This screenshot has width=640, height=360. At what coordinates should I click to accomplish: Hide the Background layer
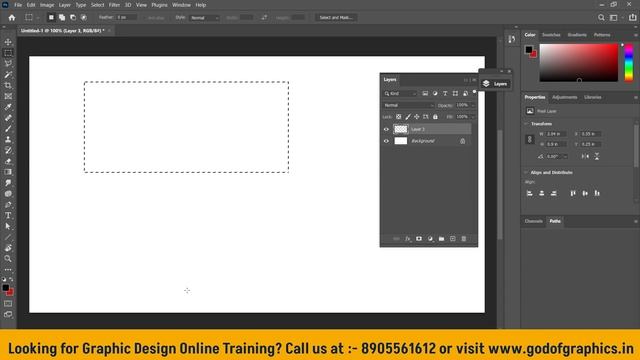[386, 141]
